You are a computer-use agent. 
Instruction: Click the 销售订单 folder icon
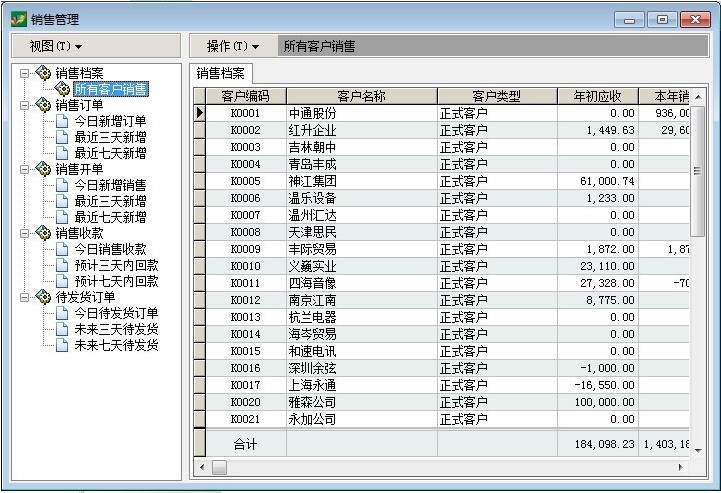click(43, 105)
